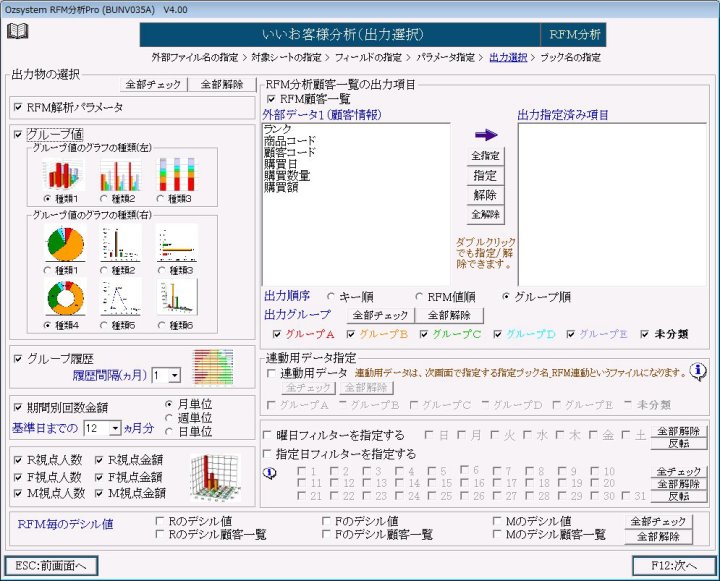The height and width of the screenshot is (581, 720).
Task: Select the red 3D bar chart thumbnail 種類1
Action: (62, 175)
